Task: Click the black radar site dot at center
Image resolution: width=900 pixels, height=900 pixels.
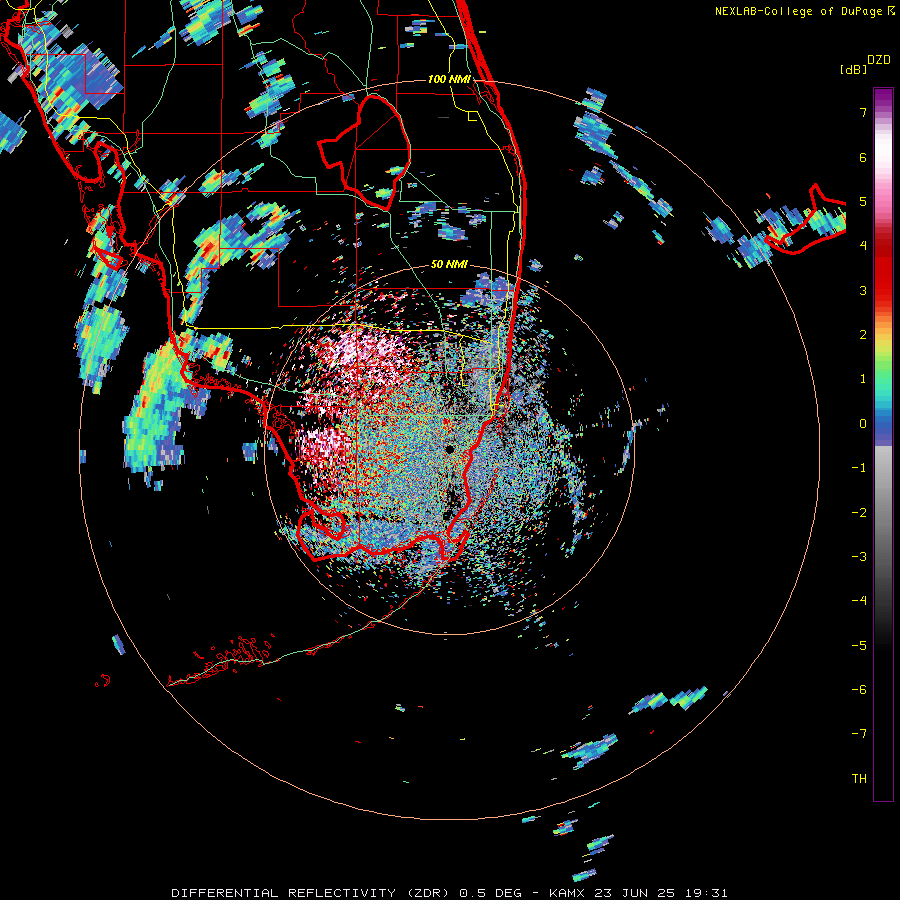Action: (449, 449)
